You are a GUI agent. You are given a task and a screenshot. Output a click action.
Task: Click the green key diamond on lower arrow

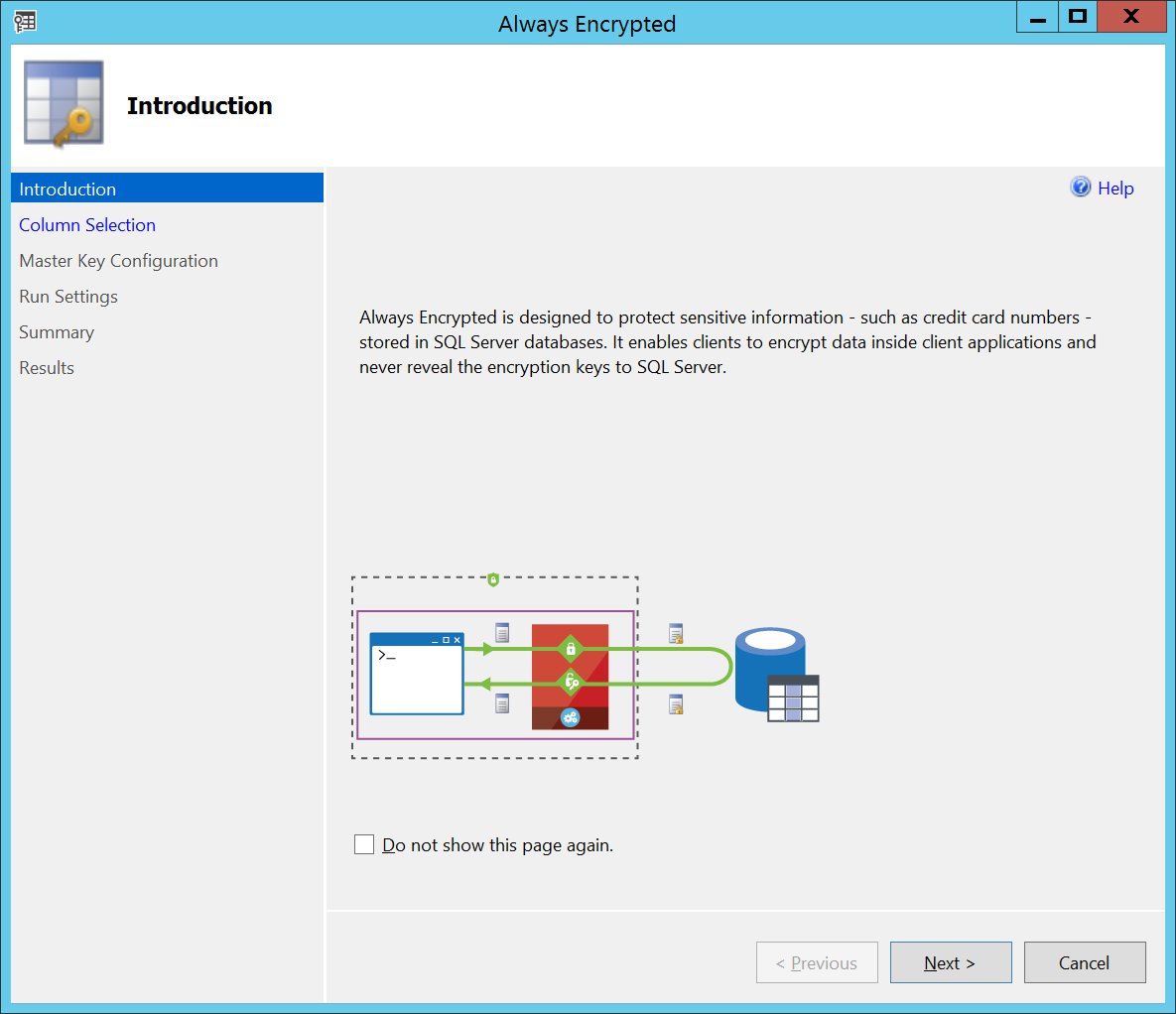click(x=571, y=683)
